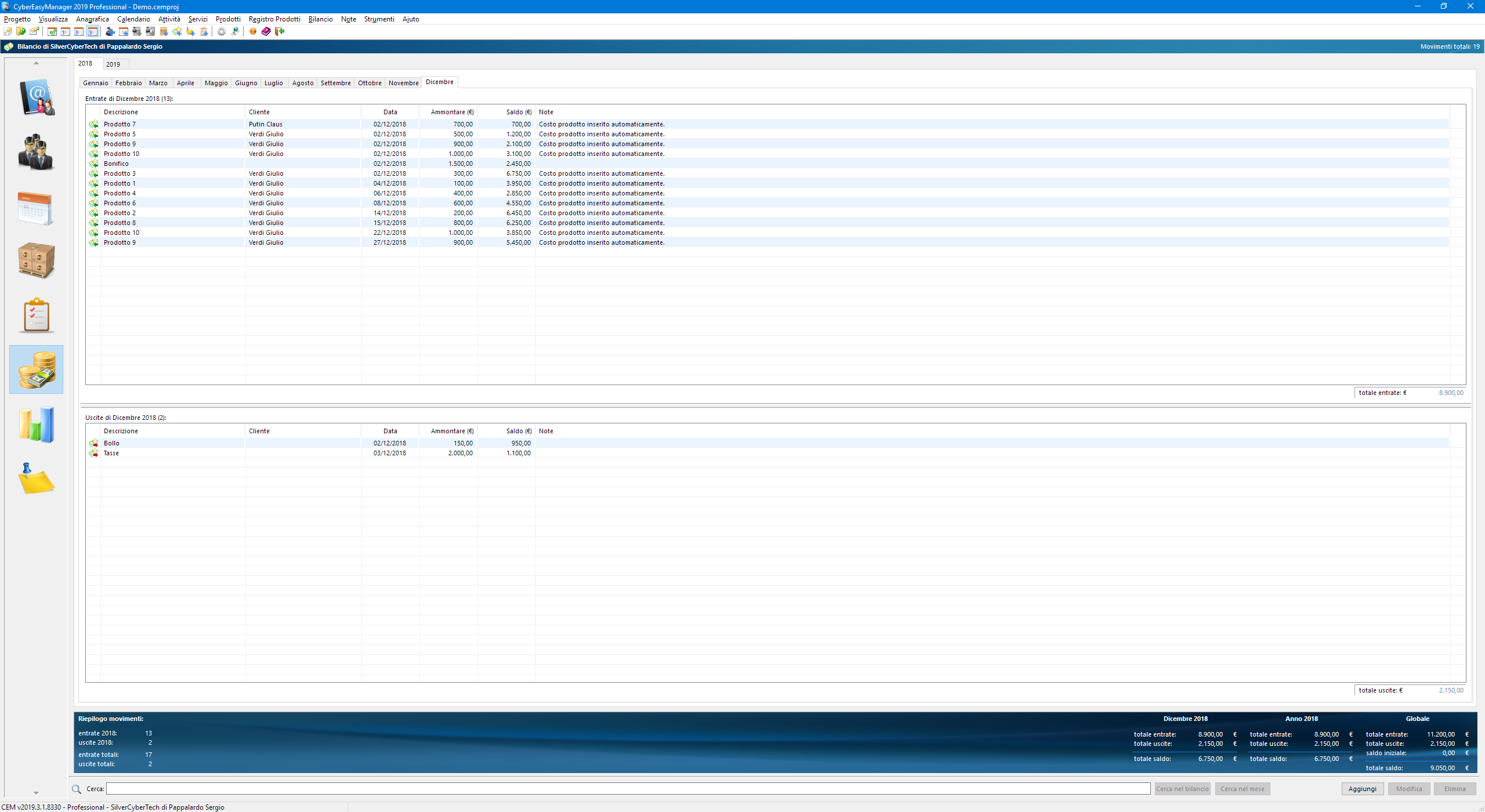1485x812 pixels.
Task: Click the web update globe icon
Action: tap(235, 31)
